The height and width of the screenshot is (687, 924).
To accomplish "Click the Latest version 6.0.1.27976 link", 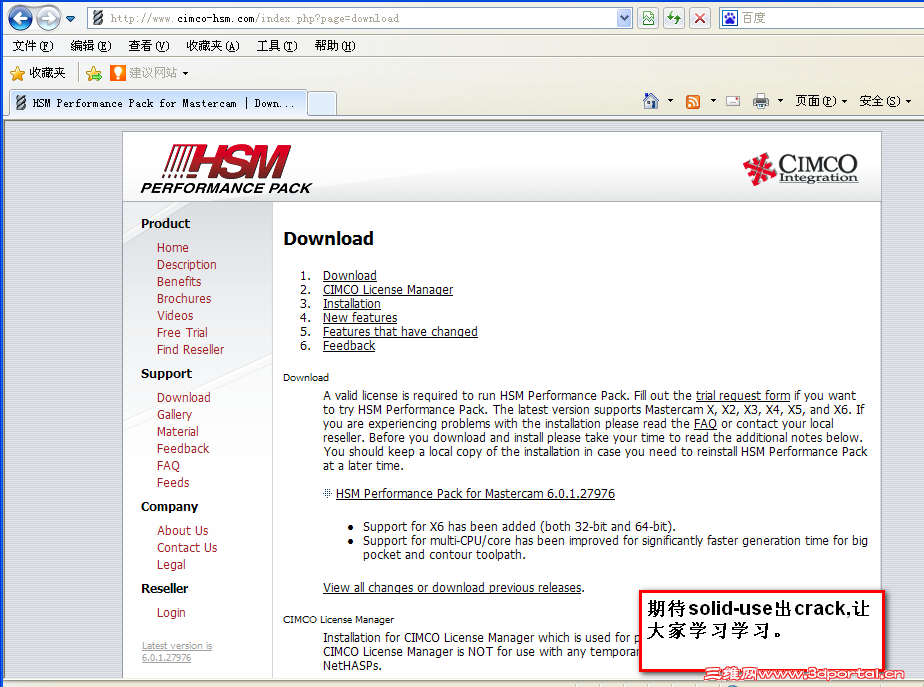I will click(x=177, y=652).
